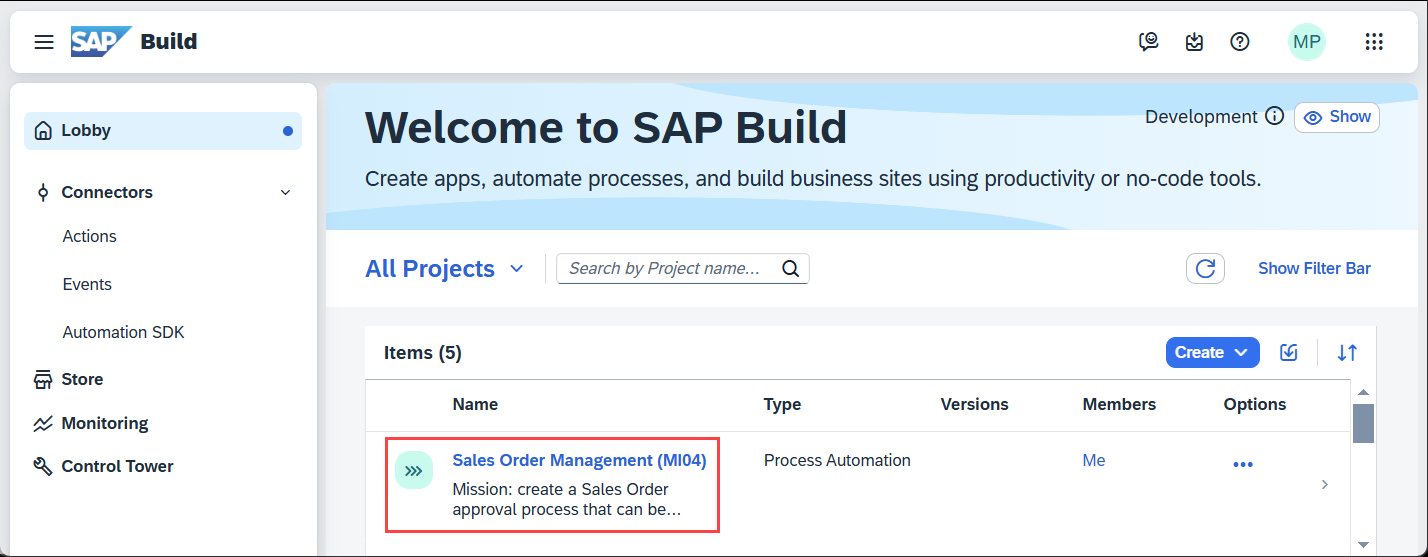Open the app launcher grid icon

point(1374,42)
